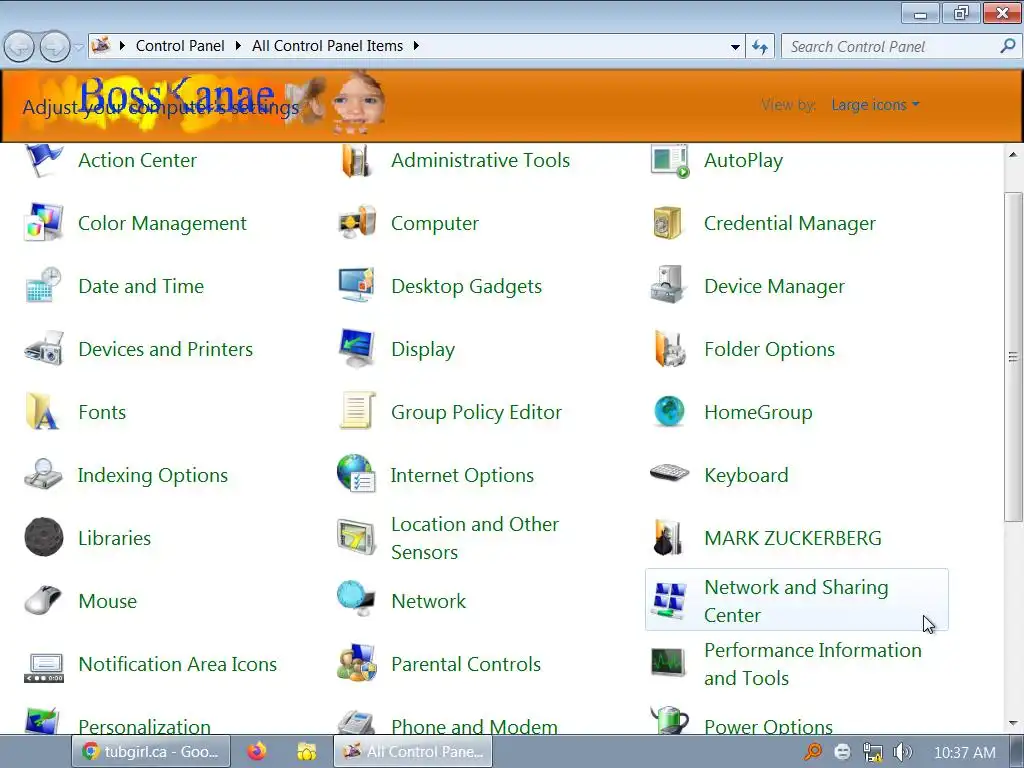Switch to the tubgirl.ca Chrome taskbar button

click(151, 752)
